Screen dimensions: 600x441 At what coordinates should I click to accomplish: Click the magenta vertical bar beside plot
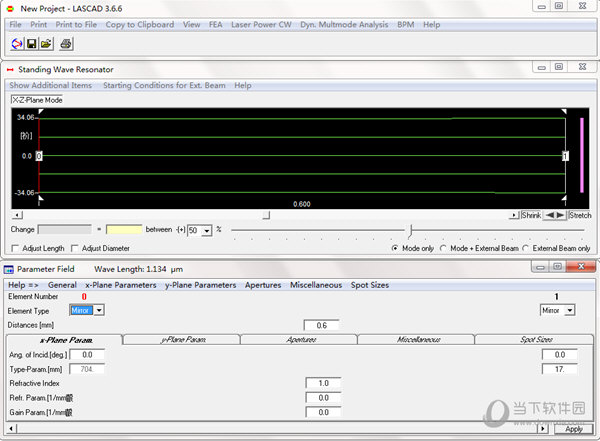582,155
